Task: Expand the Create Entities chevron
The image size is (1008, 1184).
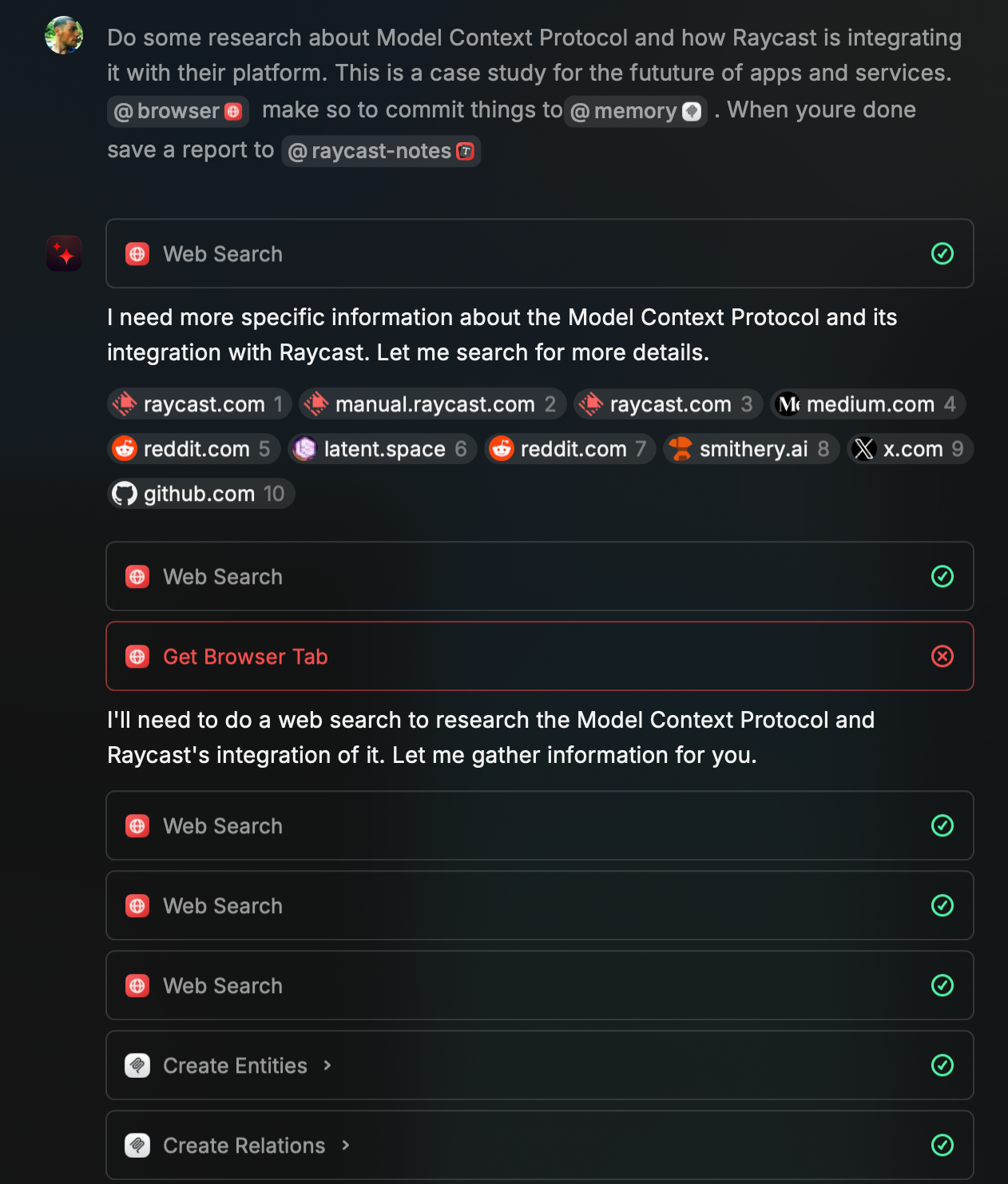Action: pos(327,1065)
